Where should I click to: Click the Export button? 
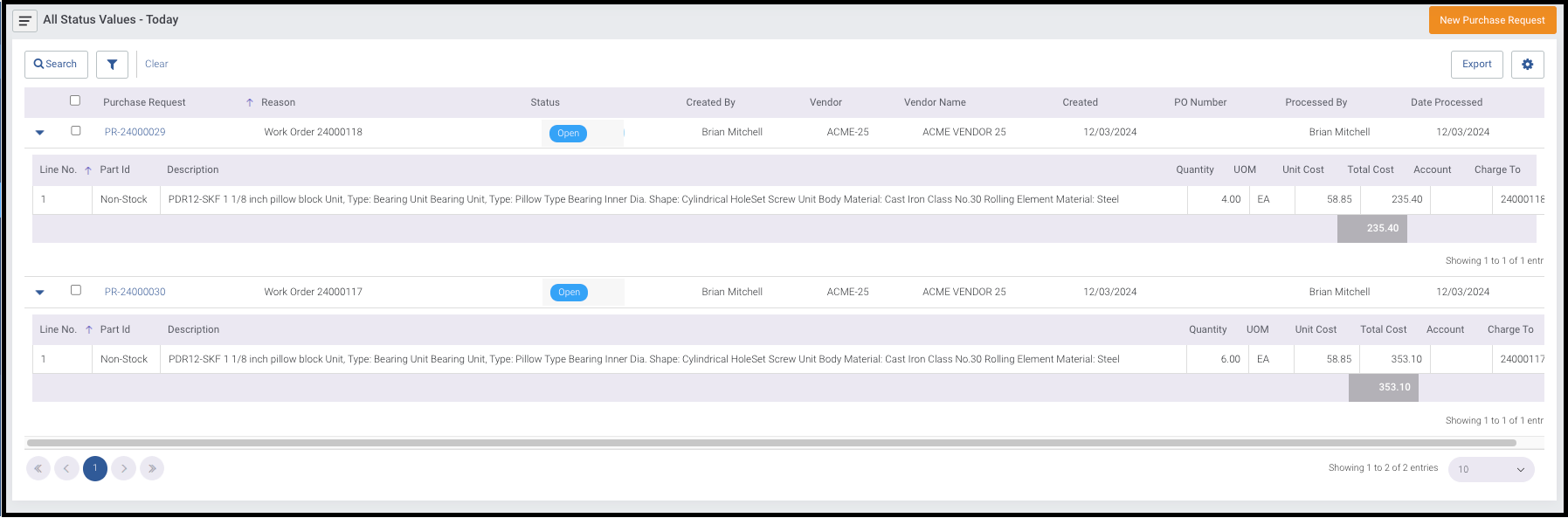tap(1477, 64)
